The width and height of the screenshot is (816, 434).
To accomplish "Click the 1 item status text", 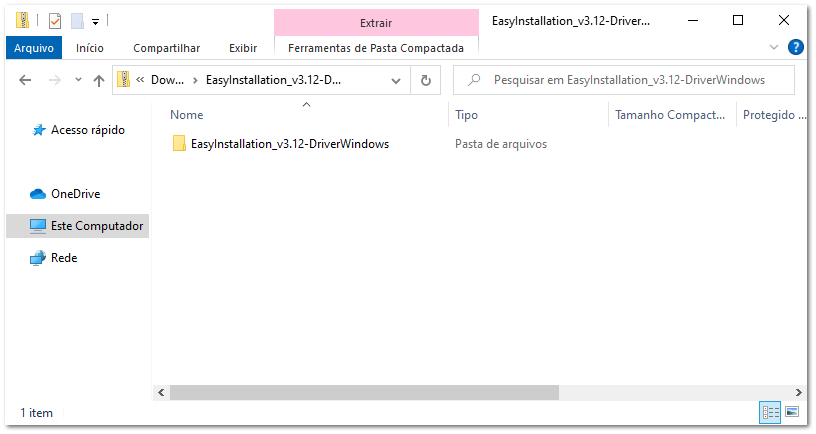I will click(x=36, y=413).
